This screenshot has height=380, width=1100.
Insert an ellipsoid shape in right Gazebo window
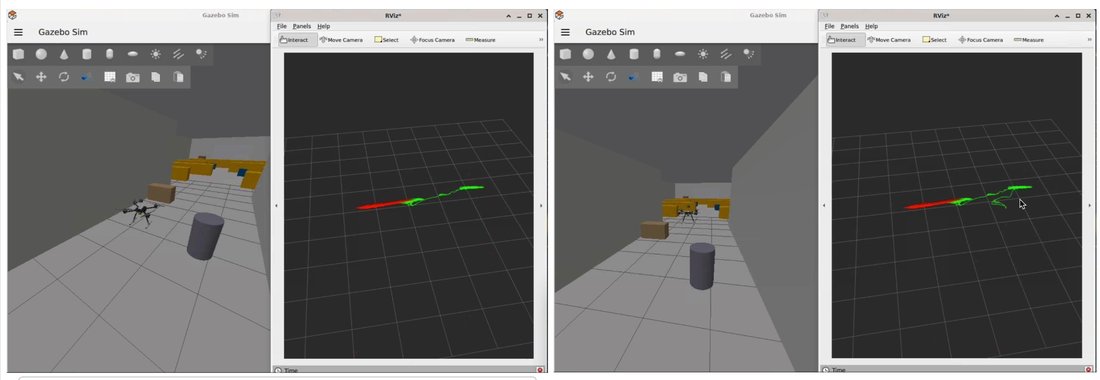coord(680,54)
